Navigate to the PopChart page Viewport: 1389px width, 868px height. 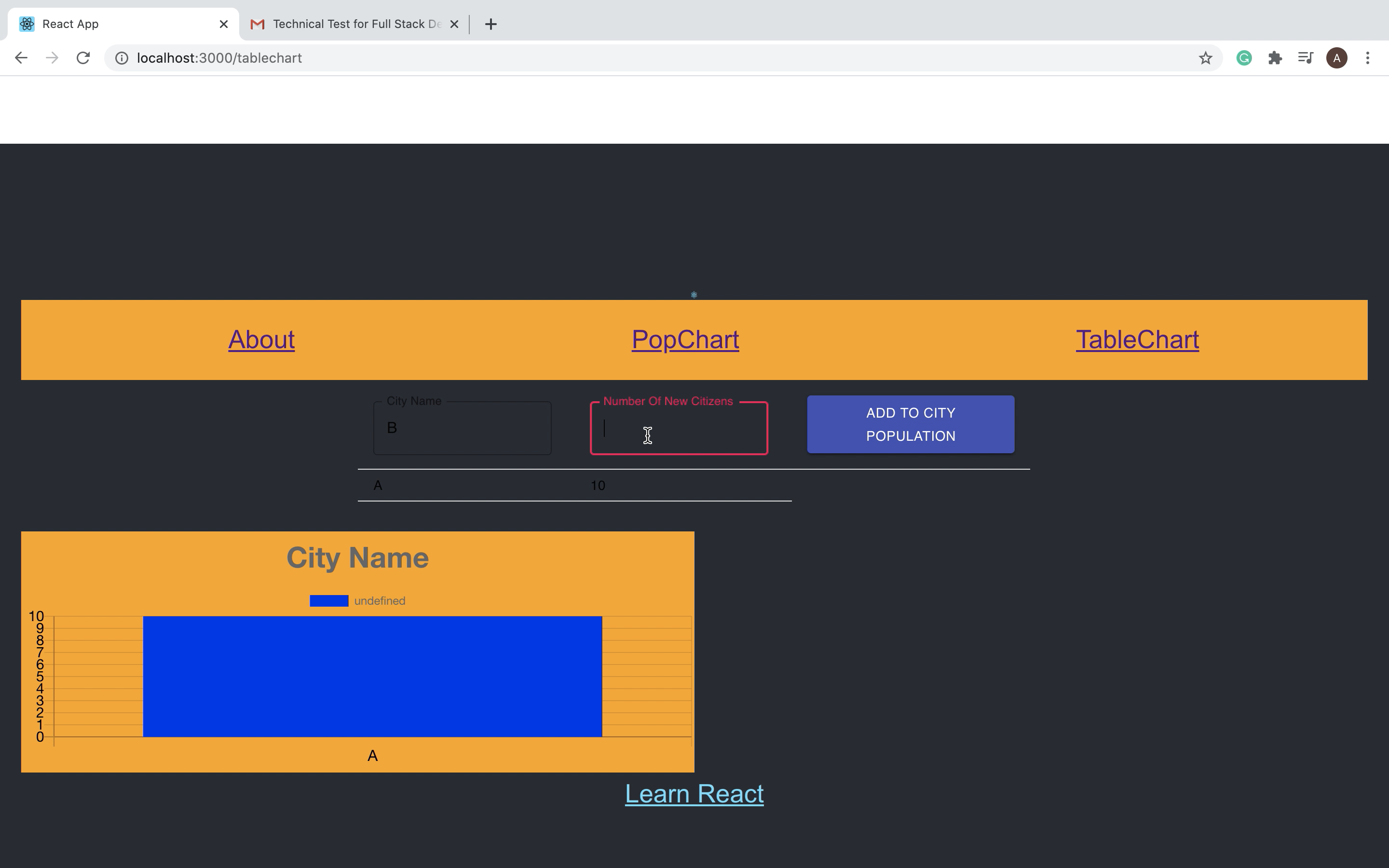[x=685, y=339]
